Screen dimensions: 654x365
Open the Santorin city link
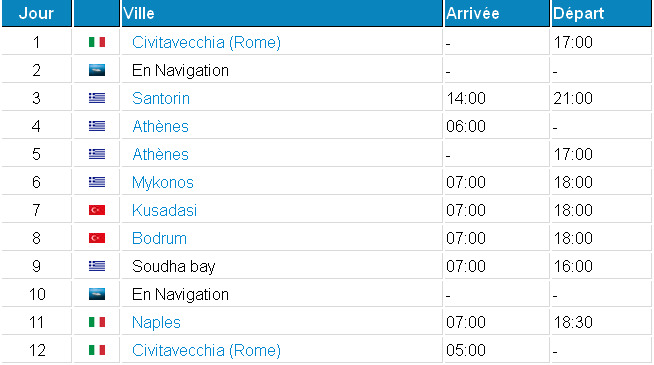[x=161, y=98]
